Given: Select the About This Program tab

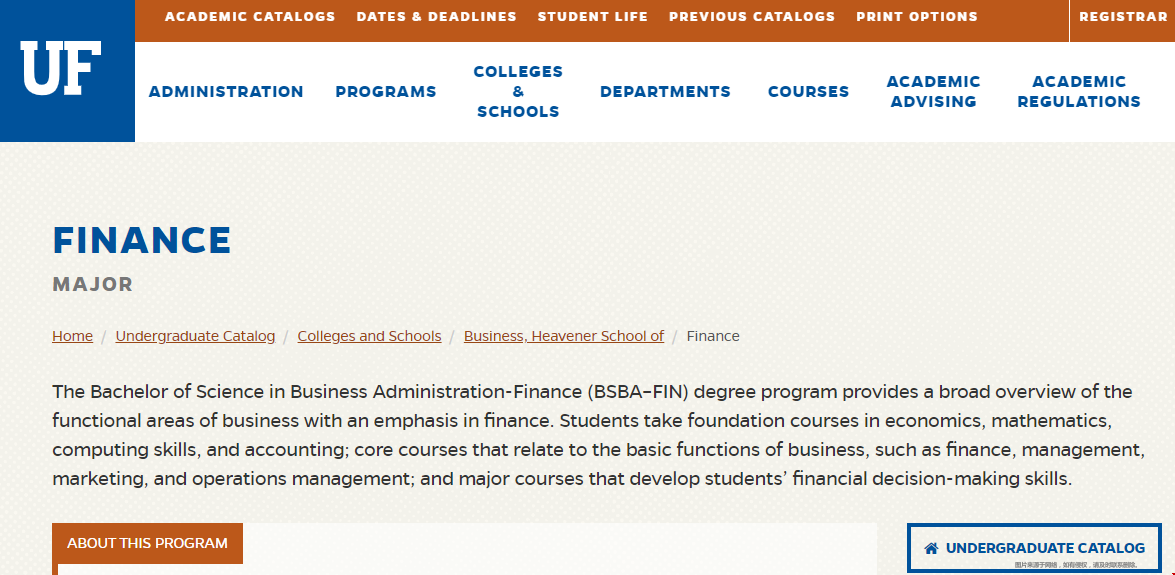Looking at the screenshot, I should point(148,544).
